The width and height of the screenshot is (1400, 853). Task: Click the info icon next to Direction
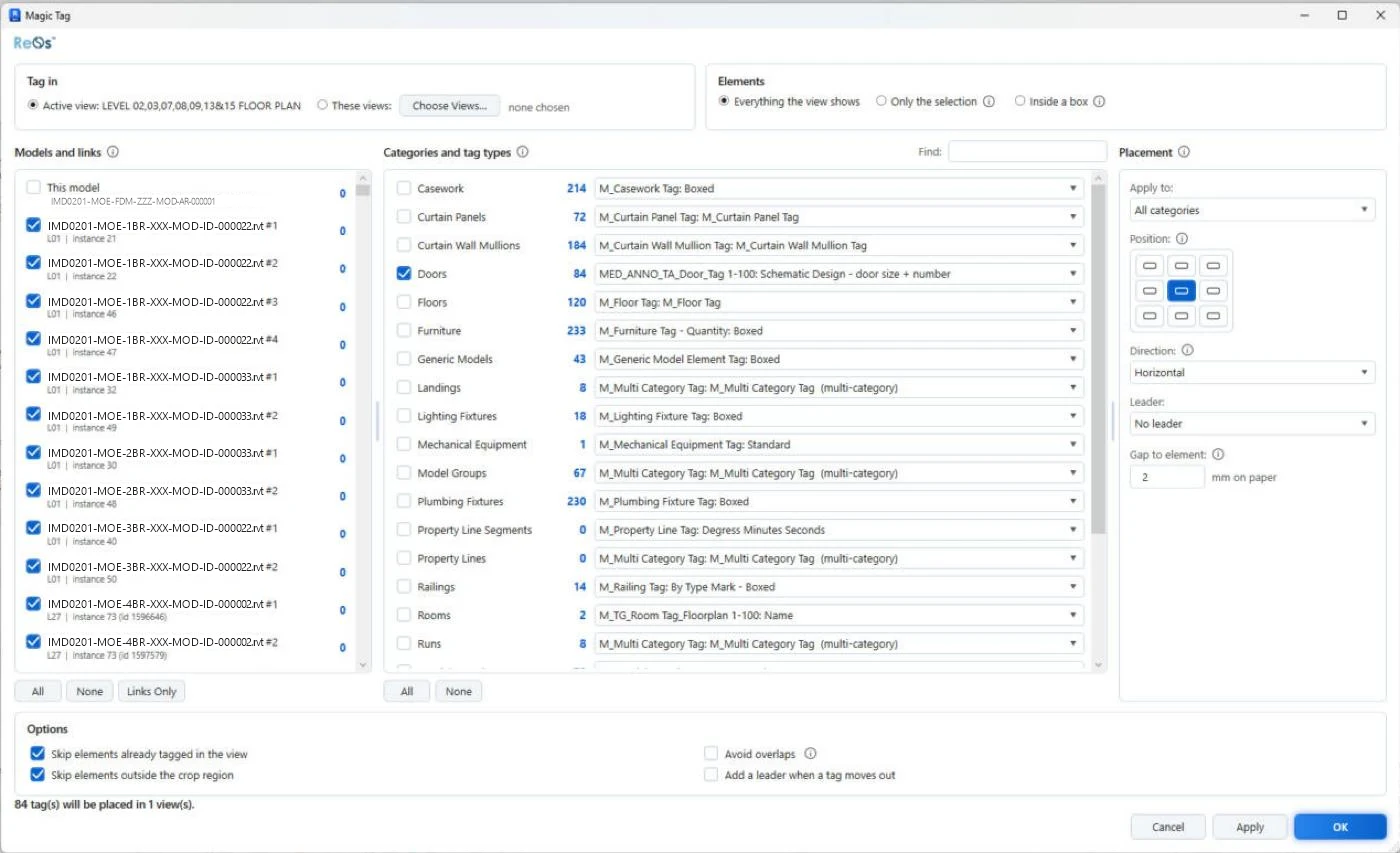coord(1187,351)
